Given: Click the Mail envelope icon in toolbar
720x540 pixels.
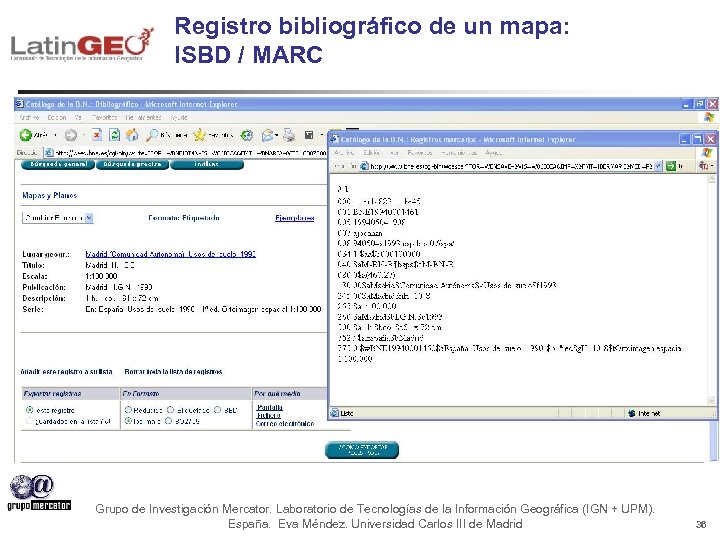Looking at the screenshot, I should (x=267, y=135).
